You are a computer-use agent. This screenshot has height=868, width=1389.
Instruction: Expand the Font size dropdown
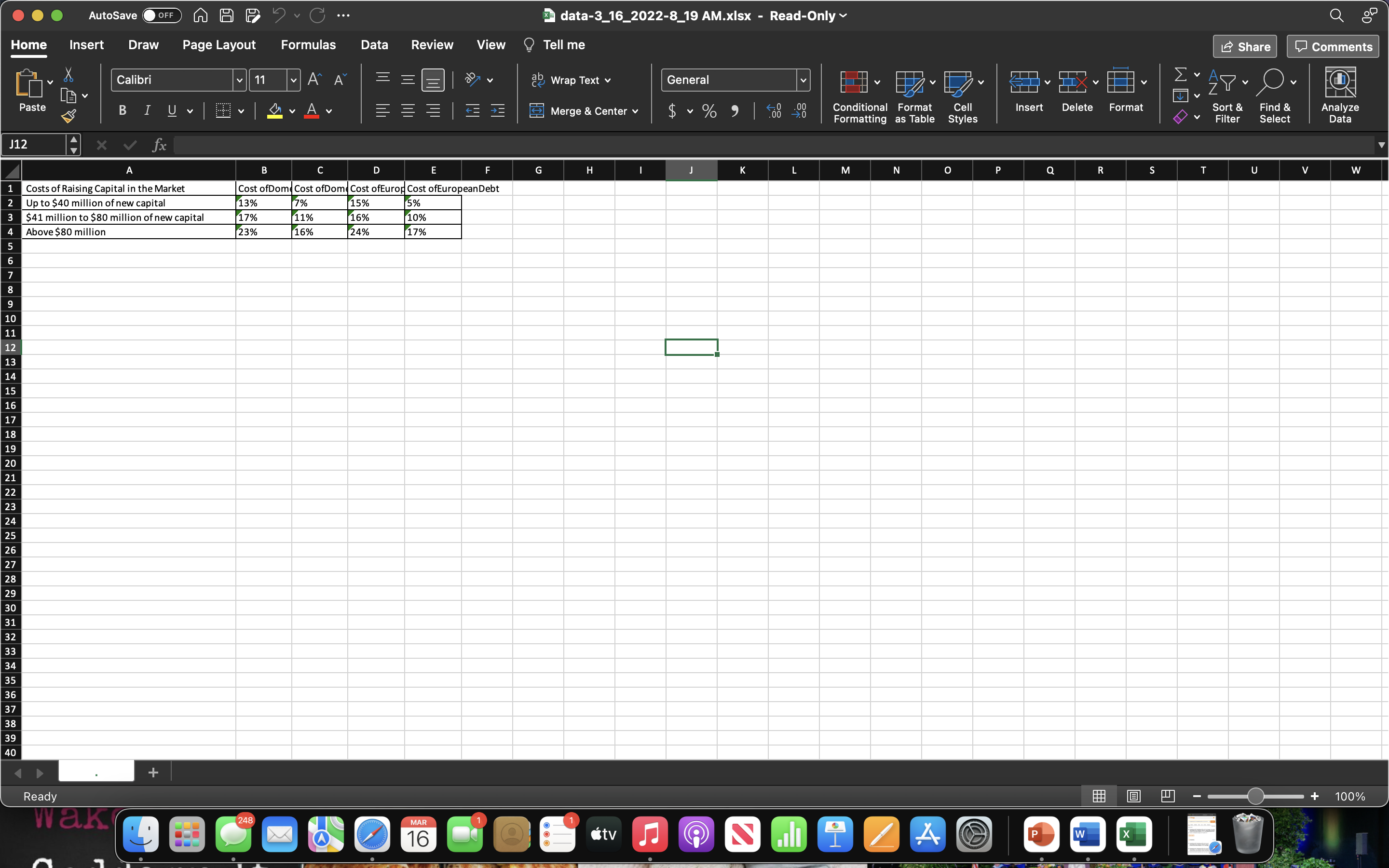coord(293,80)
